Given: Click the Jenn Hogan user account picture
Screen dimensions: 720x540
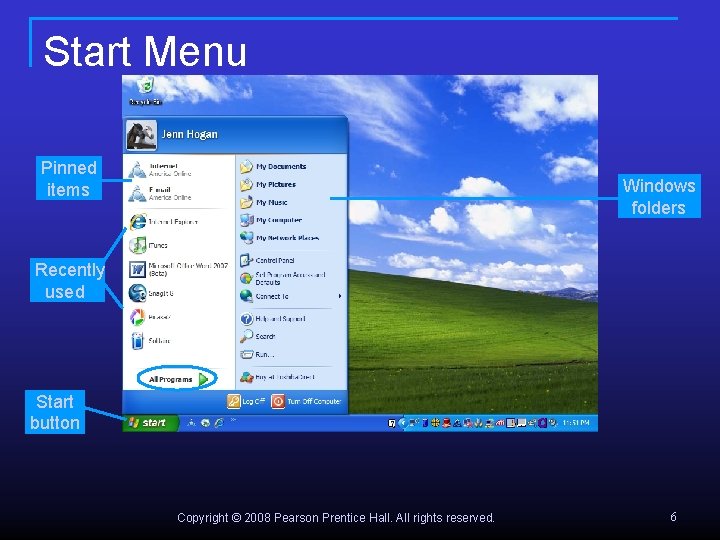Looking at the screenshot, I should 141,135.
